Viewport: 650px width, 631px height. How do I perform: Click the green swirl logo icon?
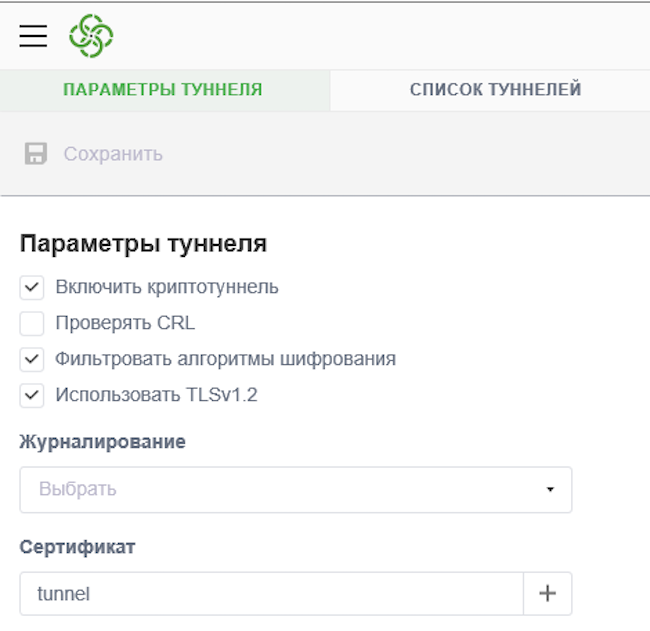(x=91, y=36)
